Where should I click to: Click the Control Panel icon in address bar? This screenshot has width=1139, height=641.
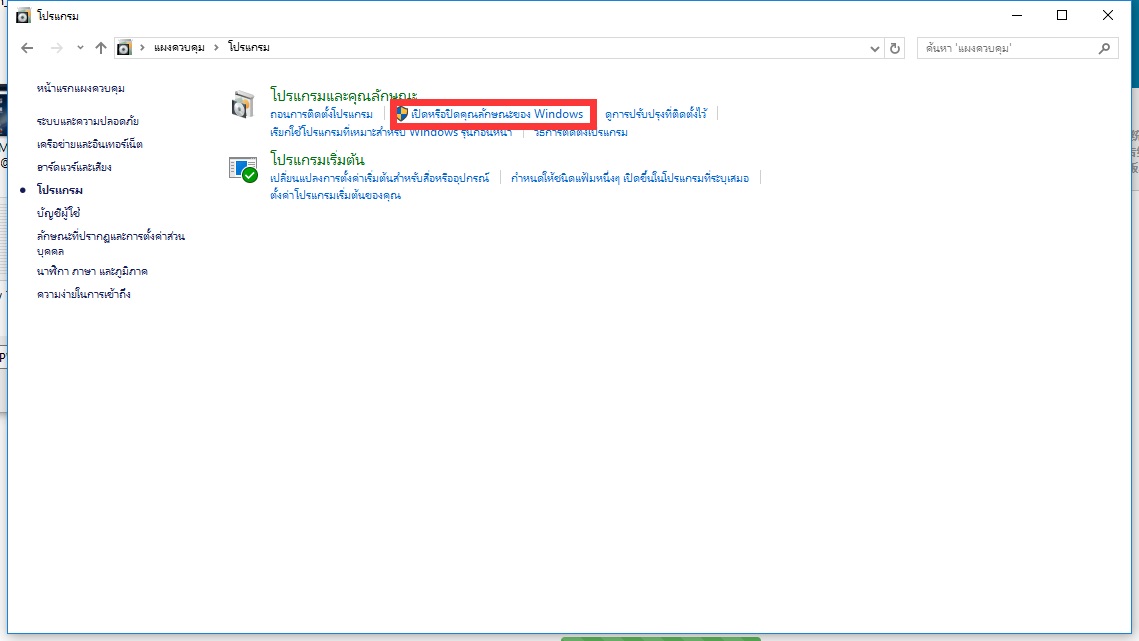point(125,46)
